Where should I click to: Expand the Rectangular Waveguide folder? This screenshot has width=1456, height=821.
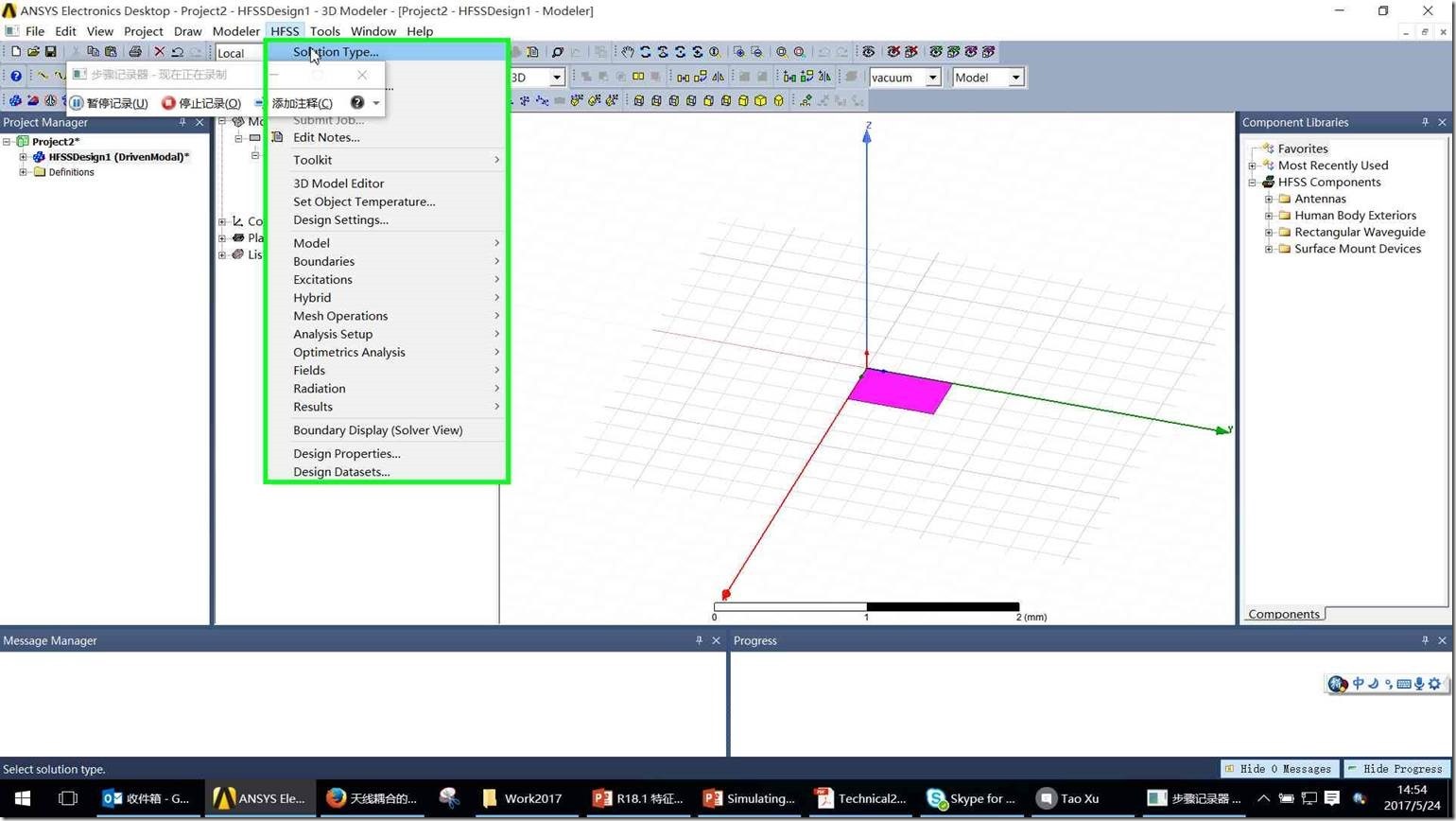(x=1269, y=232)
